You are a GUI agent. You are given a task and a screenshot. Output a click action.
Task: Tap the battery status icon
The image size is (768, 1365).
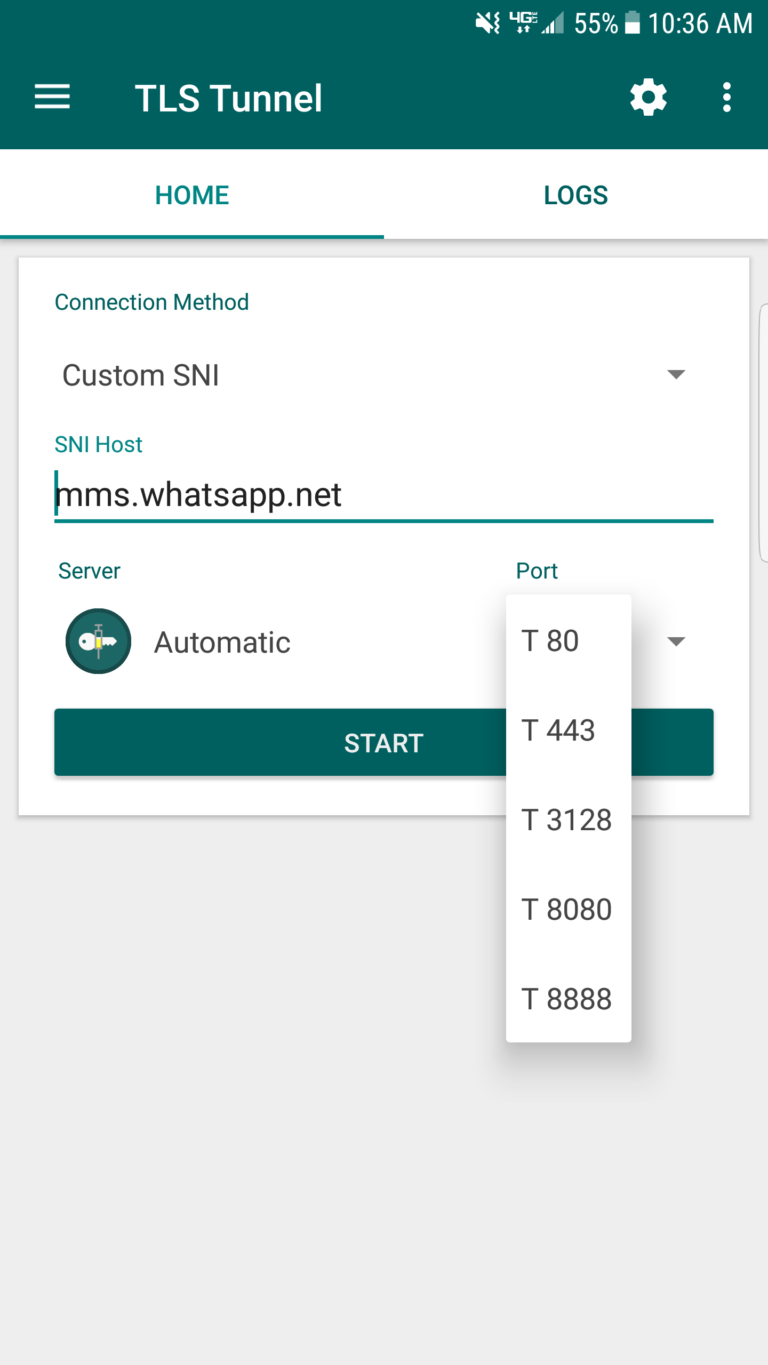[632, 23]
